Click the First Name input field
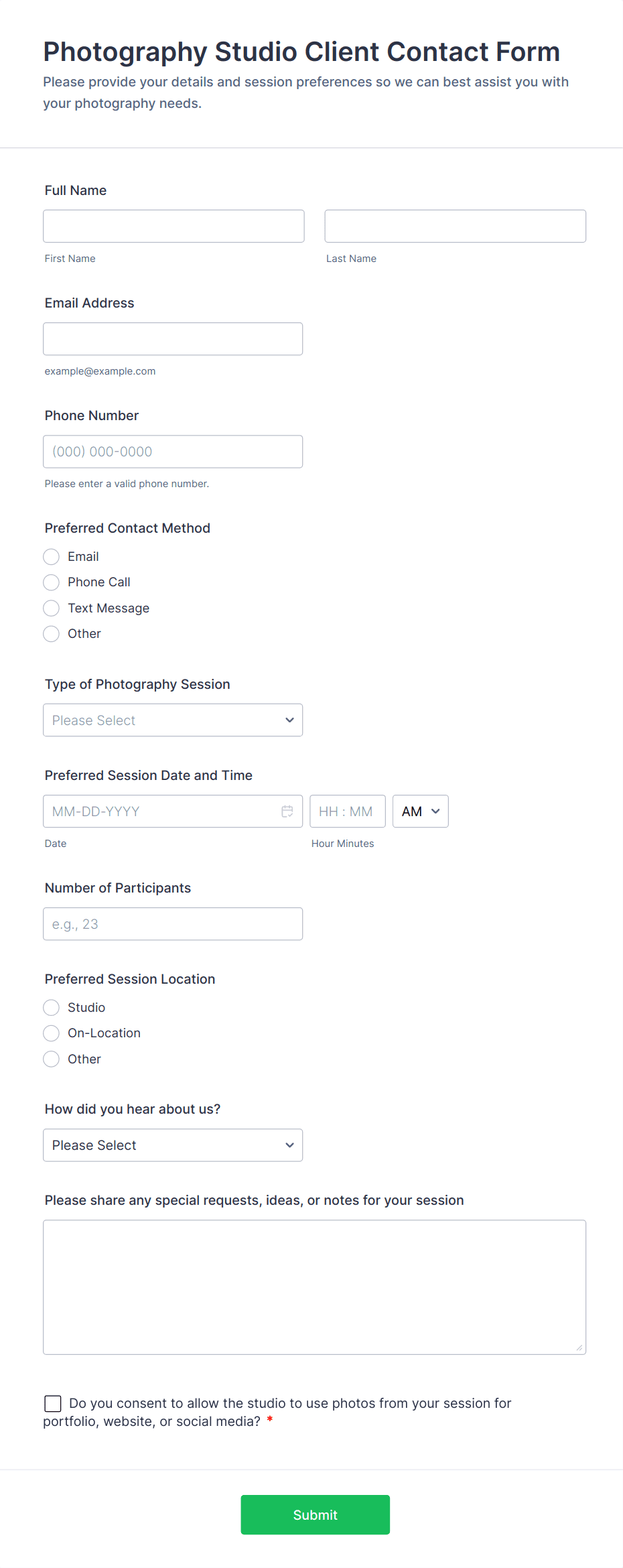This screenshot has width=623, height=1568. (x=174, y=226)
